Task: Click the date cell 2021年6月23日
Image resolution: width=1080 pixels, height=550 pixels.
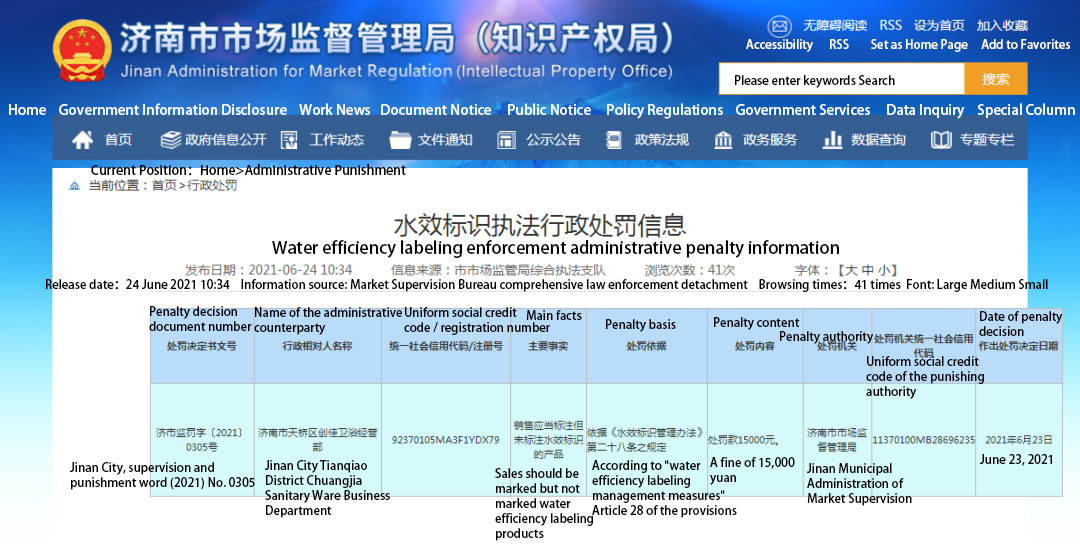Action: tap(1019, 440)
